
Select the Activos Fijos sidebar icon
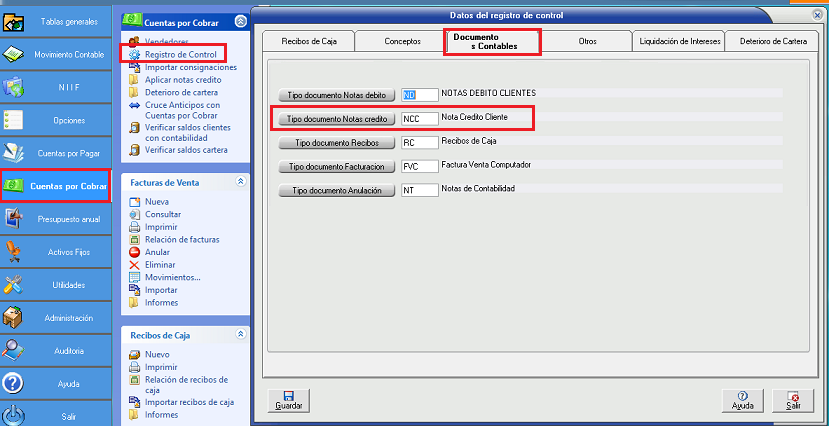pos(15,252)
